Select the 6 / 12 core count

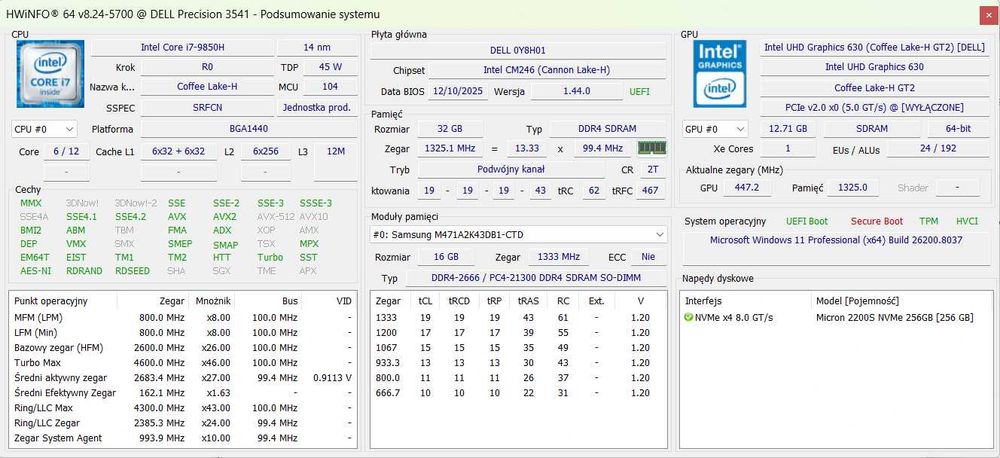66,152
